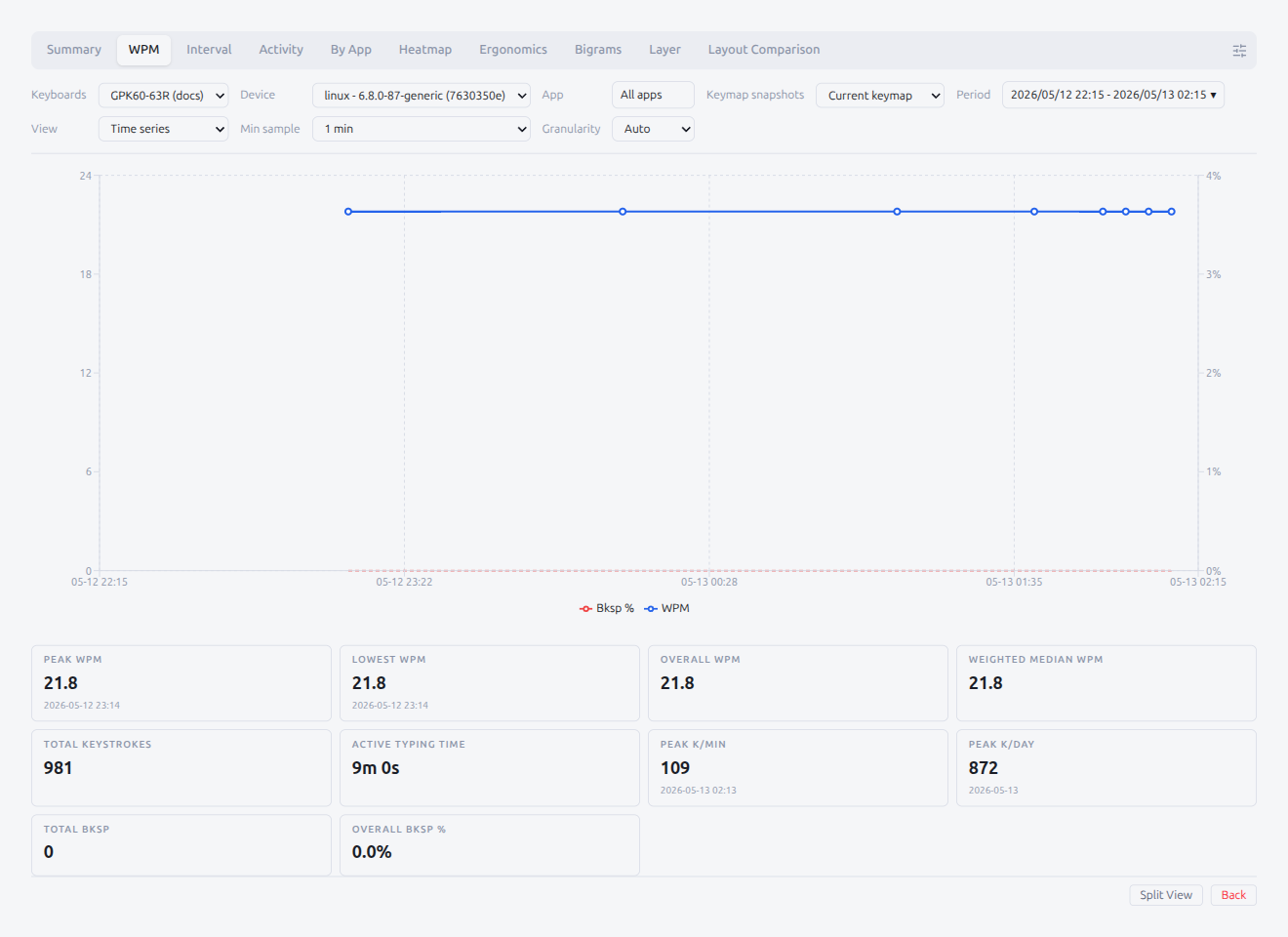The width and height of the screenshot is (1288, 937).
Task: Open the Layout Comparison tab
Action: 764,50
